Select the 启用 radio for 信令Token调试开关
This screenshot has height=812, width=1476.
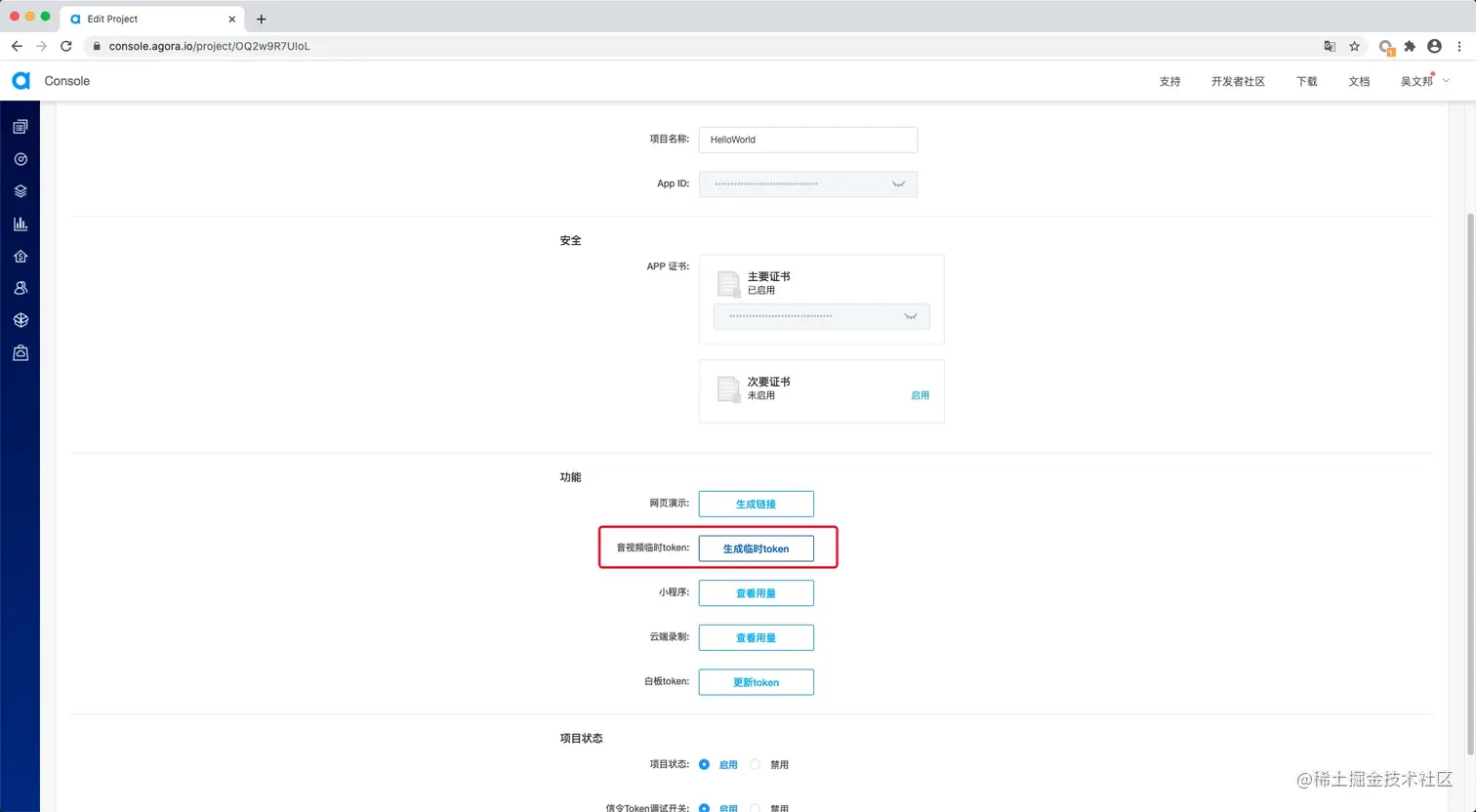(x=705, y=807)
